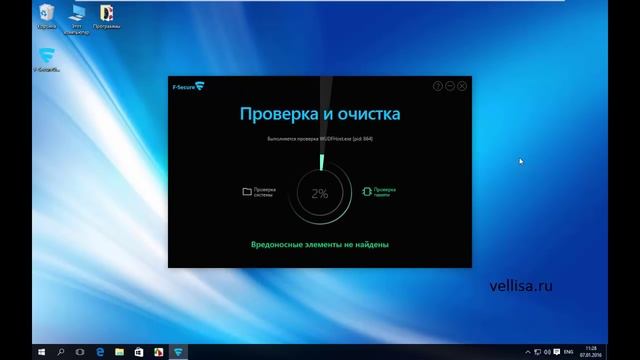Close the F-Secure scanner window
Image resolution: width=640 pixels, height=360 pixels.
coord(462,86)
